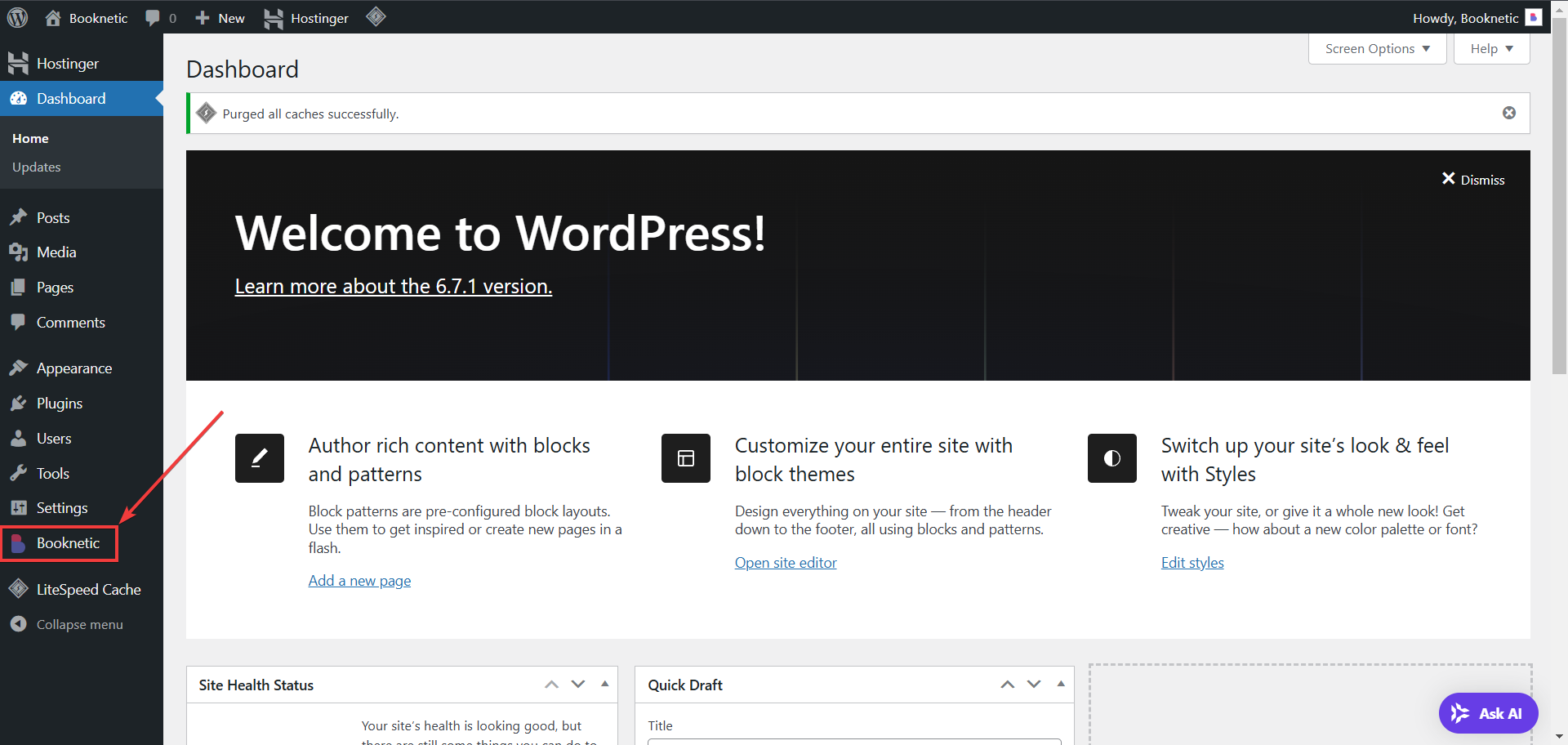Click the half-circle Styles icon
The width and height of the screenshot is (1568, 745).
coord(1112,458)
